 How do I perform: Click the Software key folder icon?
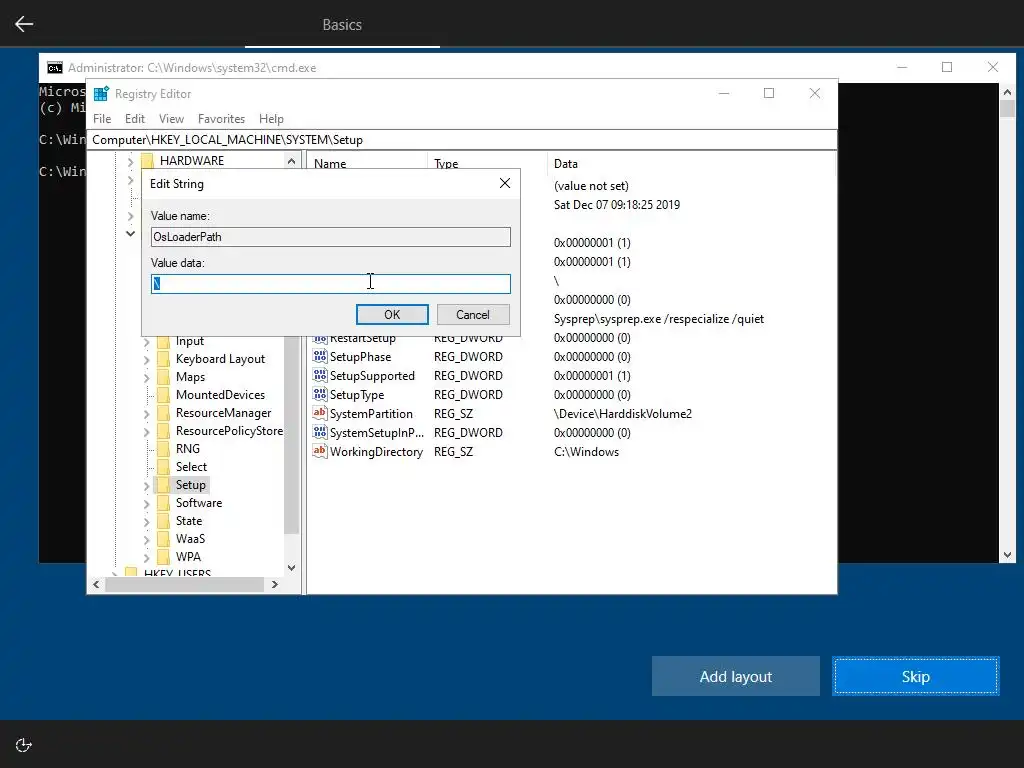163,503
